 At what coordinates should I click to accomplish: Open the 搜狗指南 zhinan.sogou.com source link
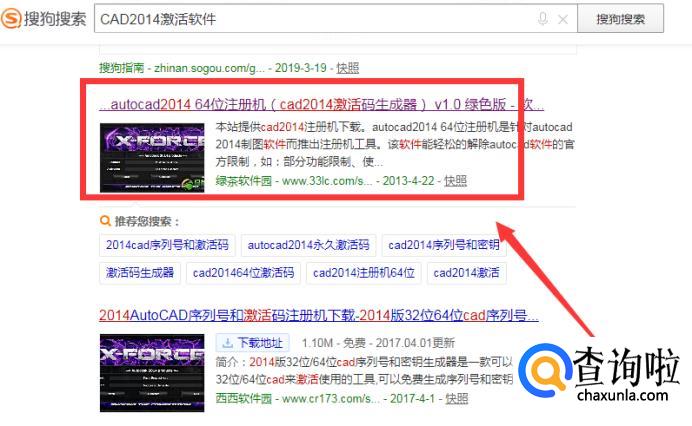tap(182, 68)
